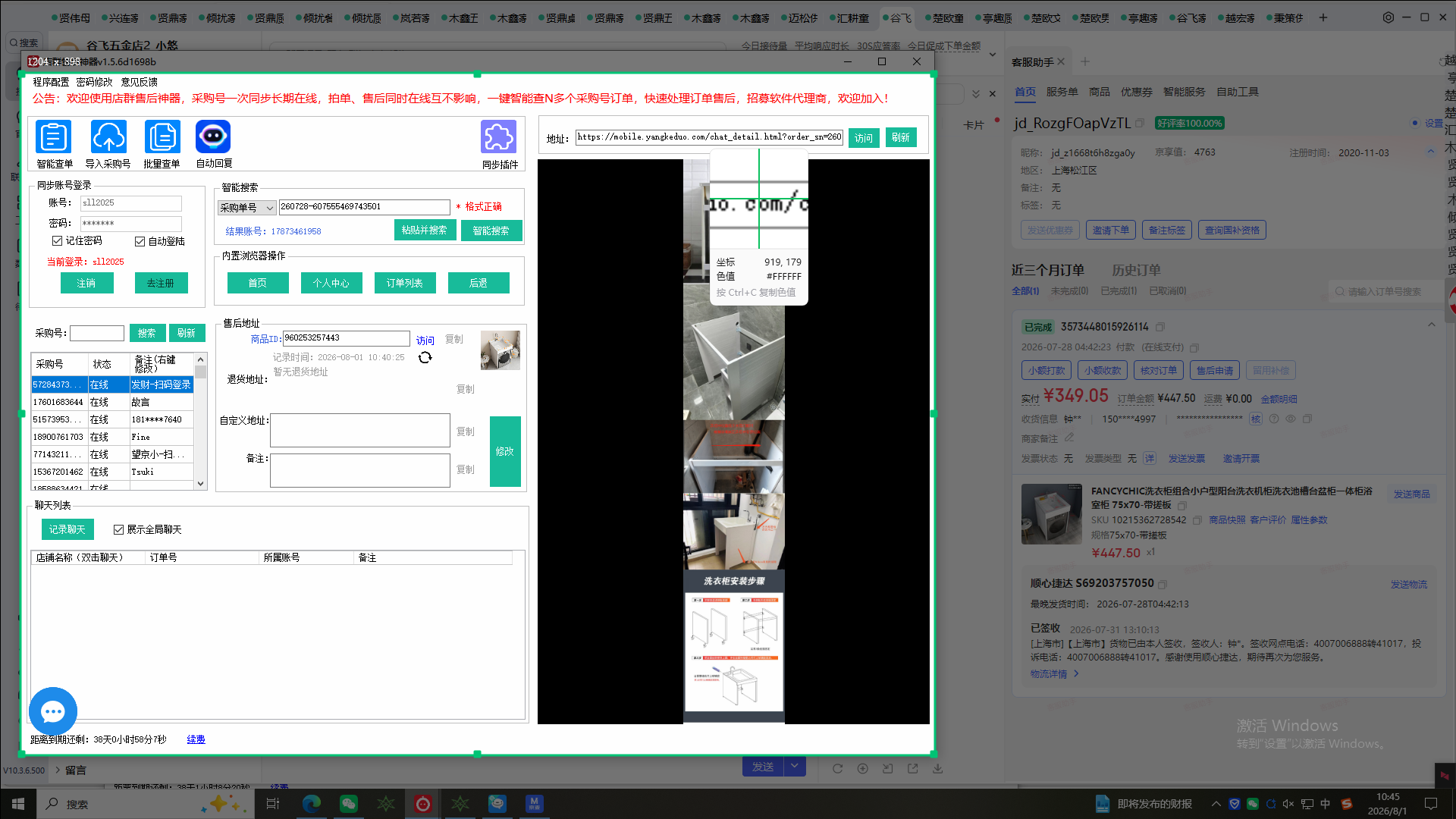Open WeChat from the taskbar
The width and height of the screenshot is (1456, 819).
(x=349, y=804)
